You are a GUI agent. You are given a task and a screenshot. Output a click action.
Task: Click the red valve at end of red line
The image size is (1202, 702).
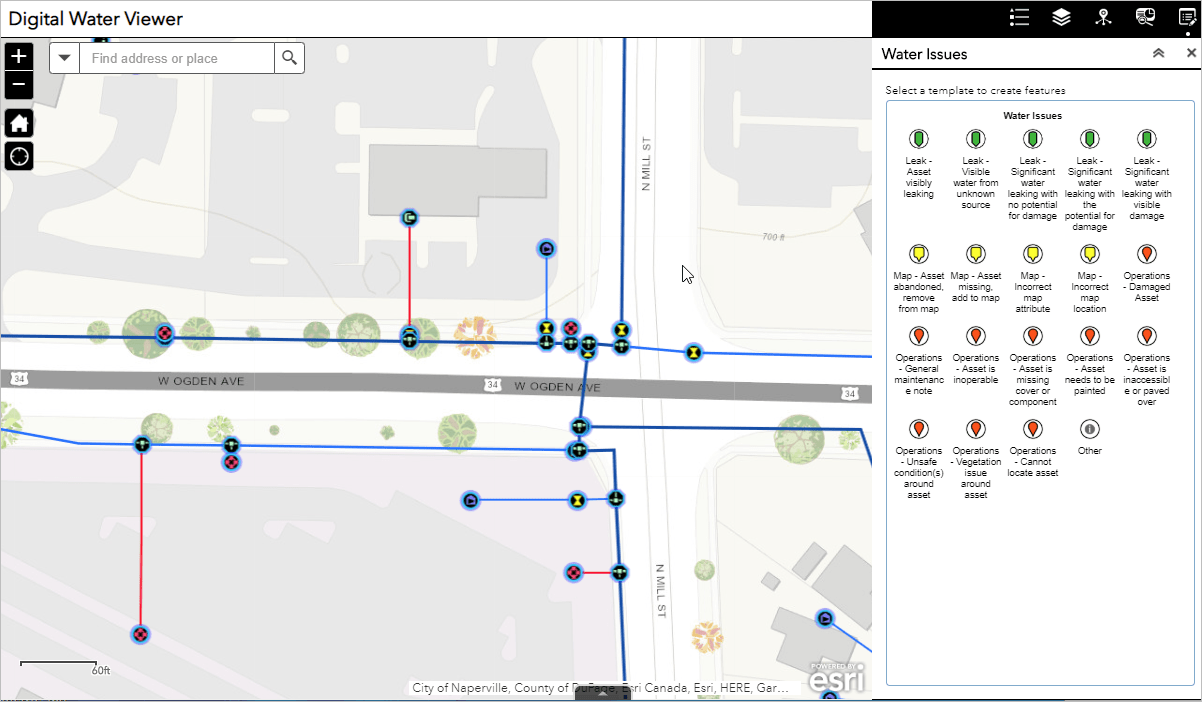[140, 634]
